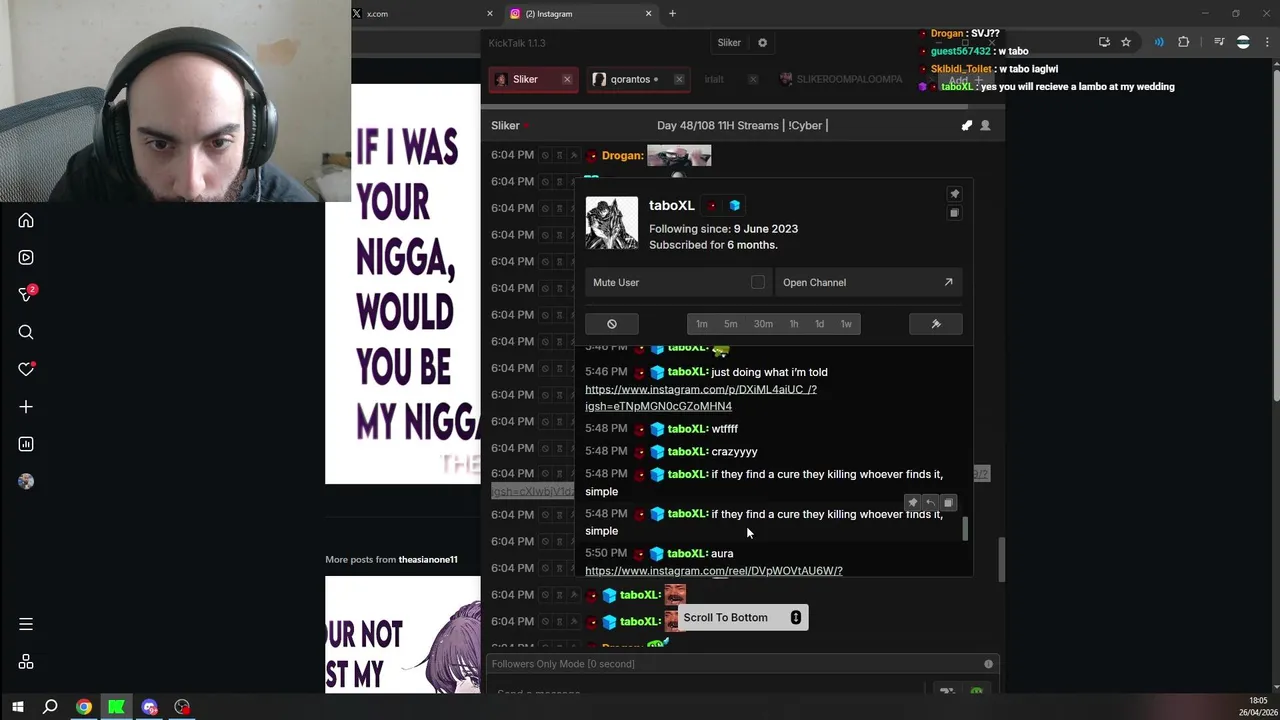Click pin icon in Sliker chat header
This screenshot has width=1280, height=720.
966,125
